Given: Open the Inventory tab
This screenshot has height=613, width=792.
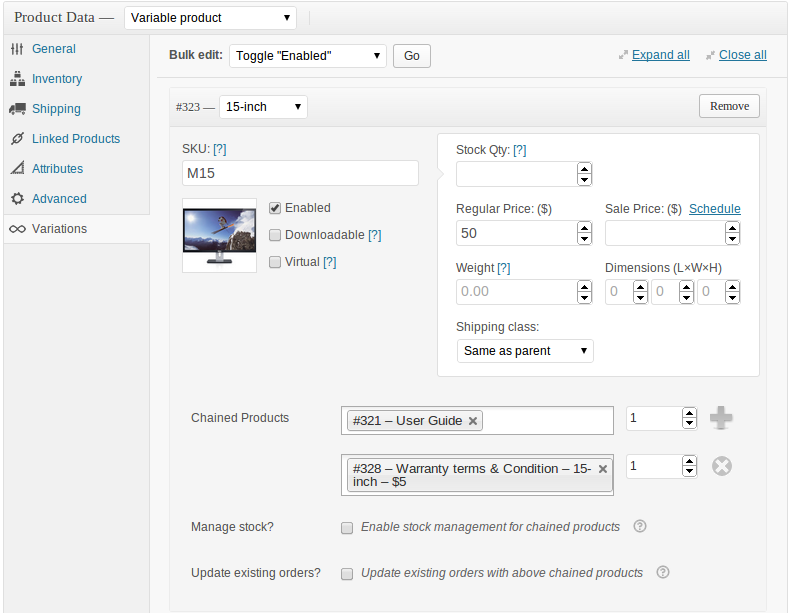Looking at the screenshot, I should coord(57,79).
